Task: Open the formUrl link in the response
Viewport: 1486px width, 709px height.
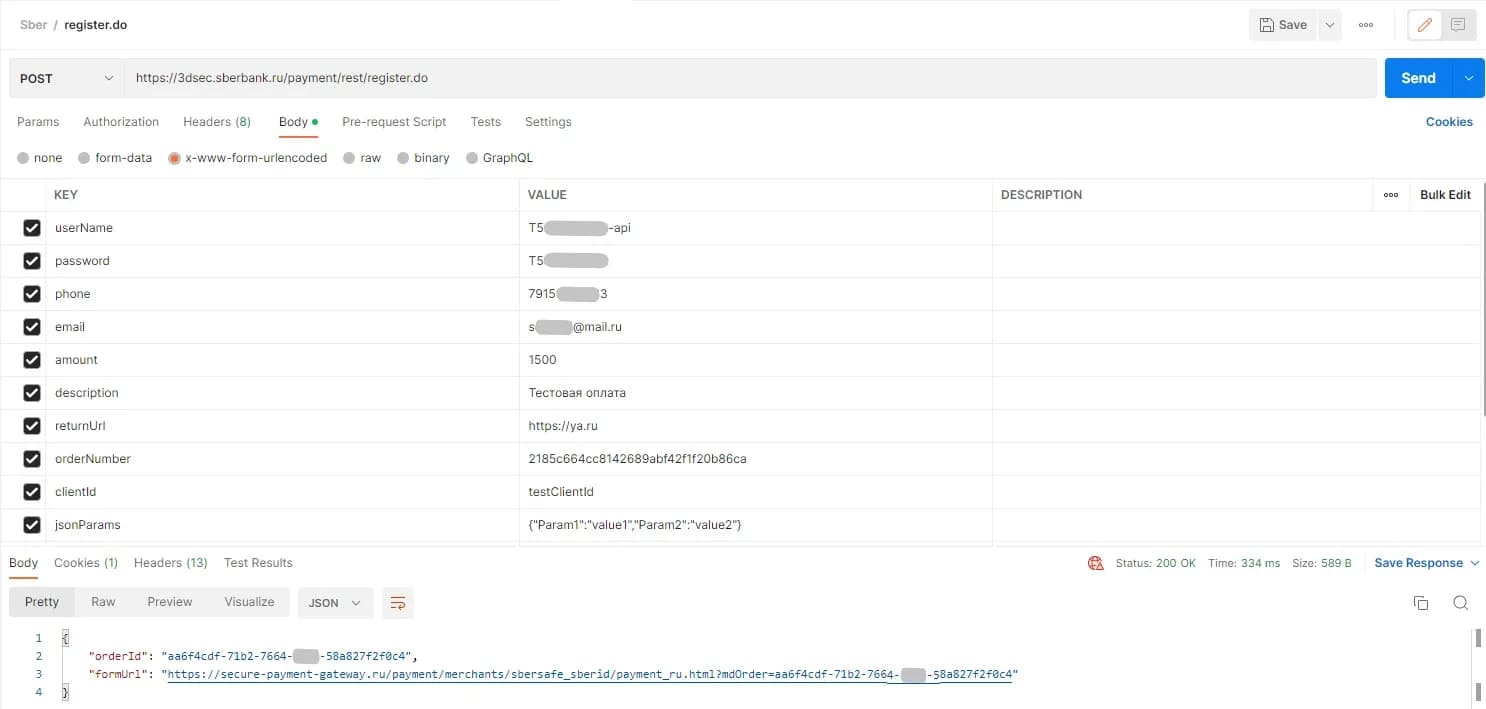Action: [x=592, y=675]
